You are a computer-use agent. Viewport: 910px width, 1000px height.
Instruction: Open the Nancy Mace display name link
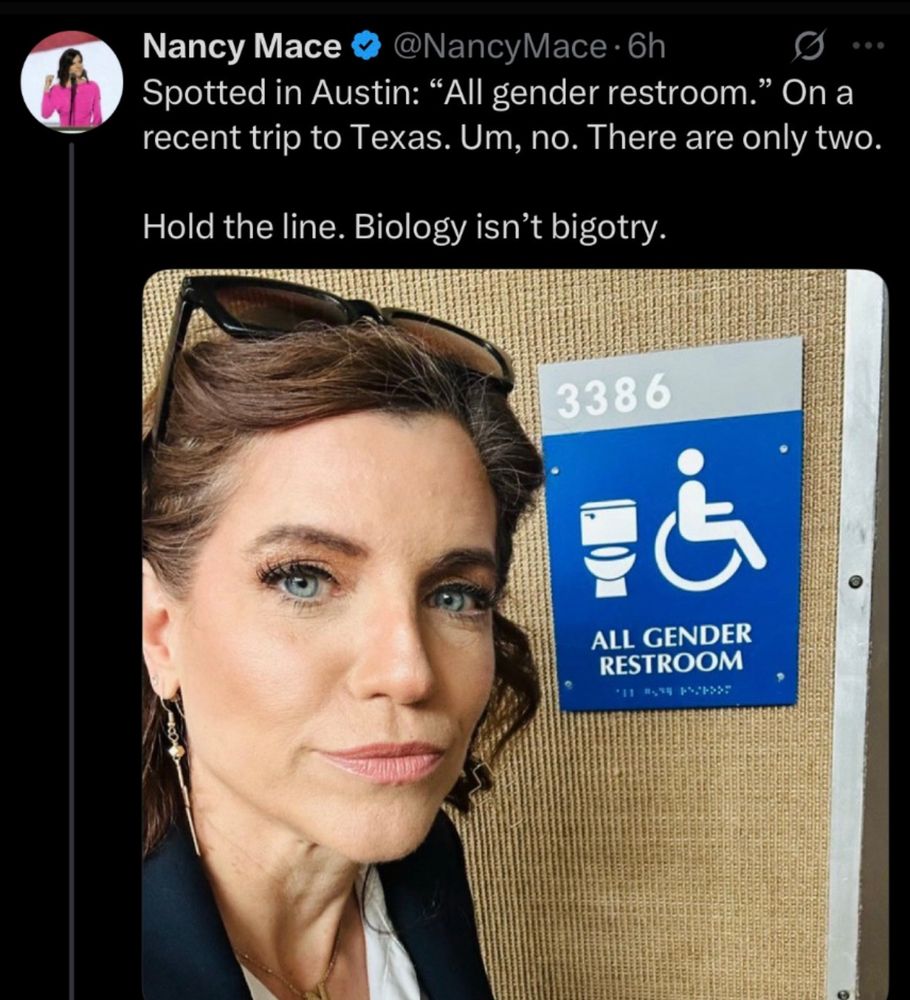242,47
